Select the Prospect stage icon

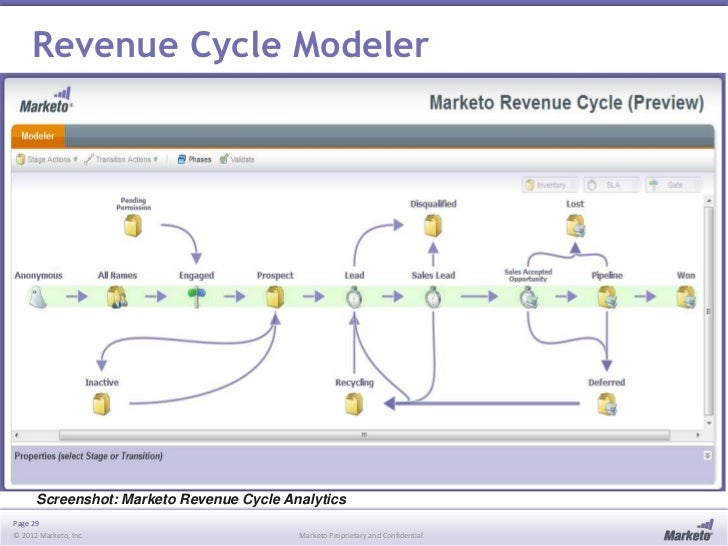tap(275, 297)
